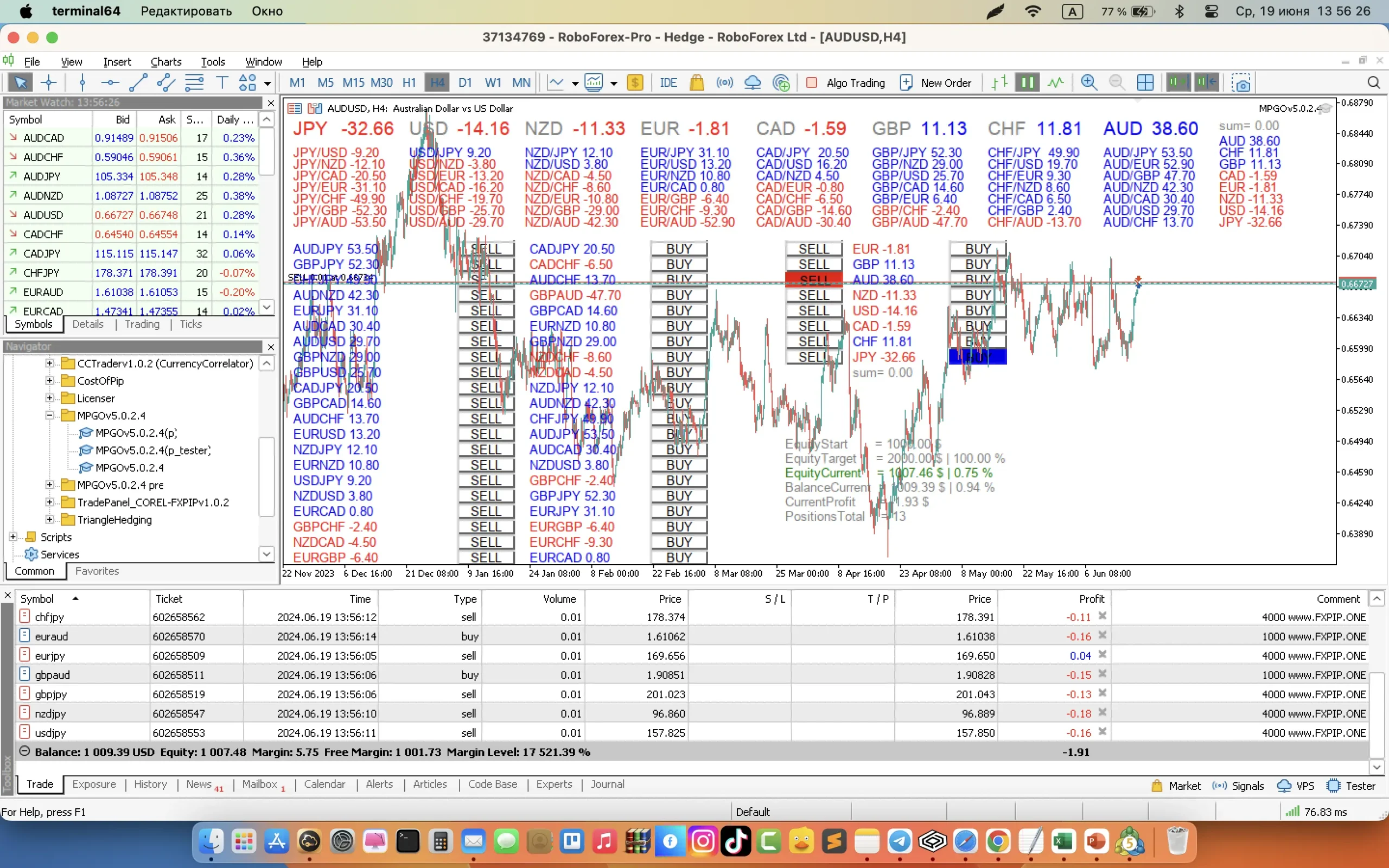The width and height of the screenshot is (1389, 868).
Task: Click the SELL button beside AUD 38.60
Action: [x=813, y=279]
